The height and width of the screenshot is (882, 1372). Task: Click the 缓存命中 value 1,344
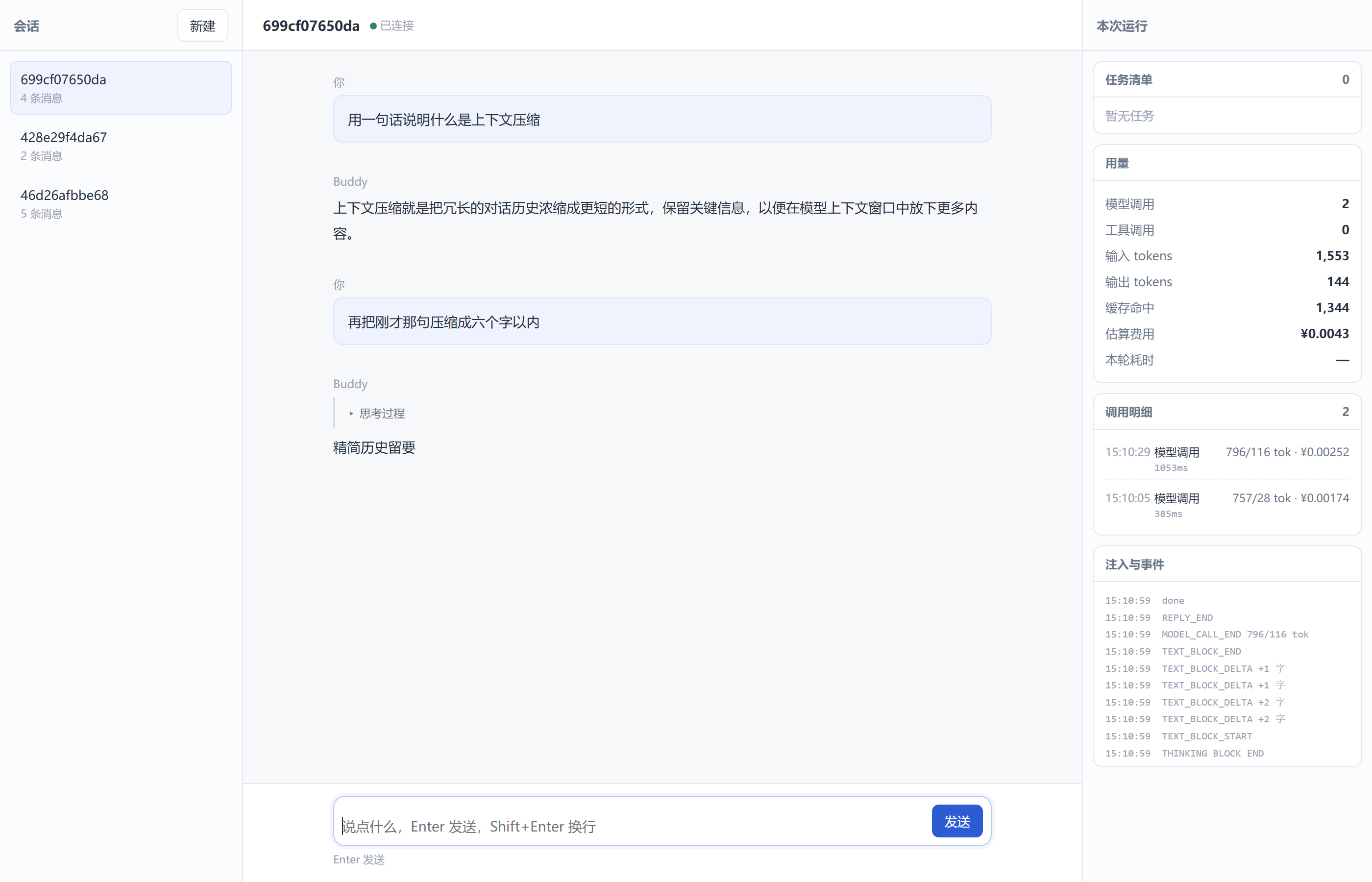pos(1332,308)
